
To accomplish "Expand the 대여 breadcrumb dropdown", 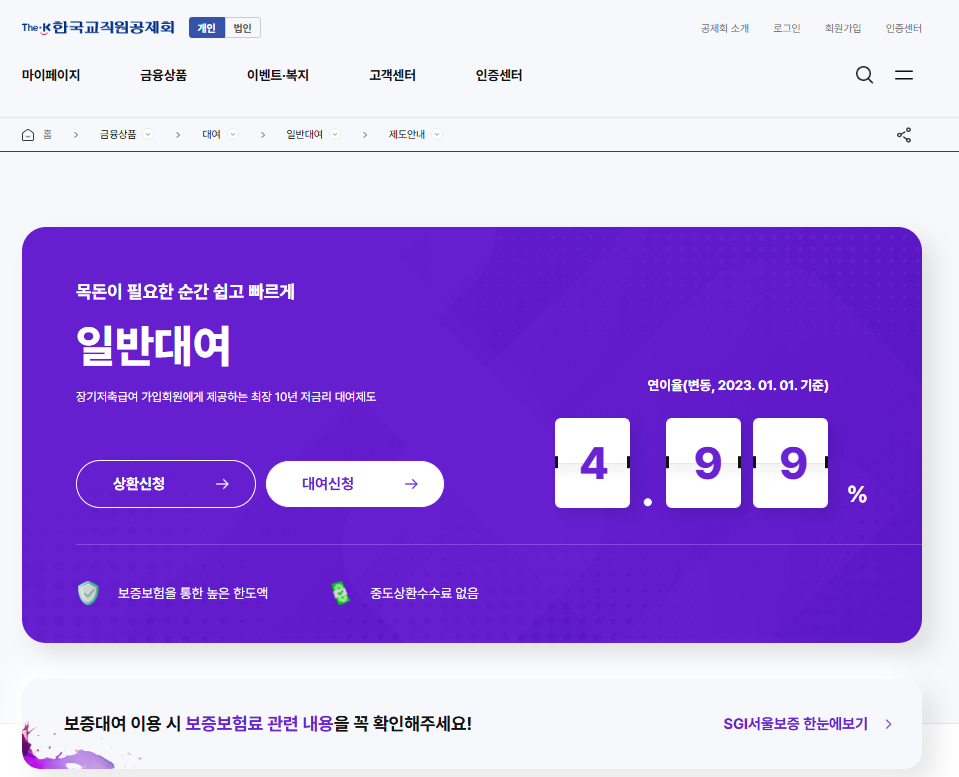I will [x=233, y=134].
